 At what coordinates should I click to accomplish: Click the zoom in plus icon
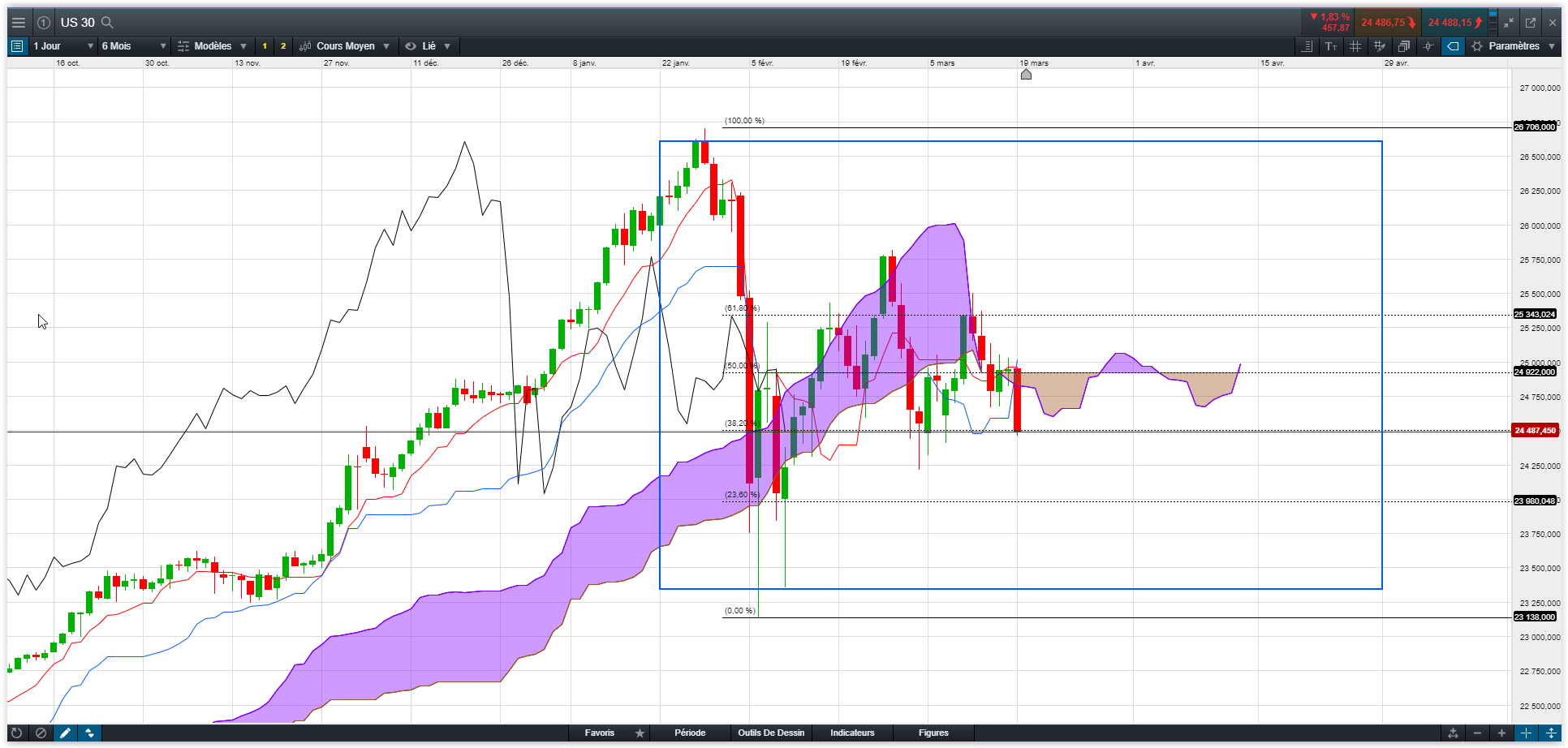pos(1501,733)
